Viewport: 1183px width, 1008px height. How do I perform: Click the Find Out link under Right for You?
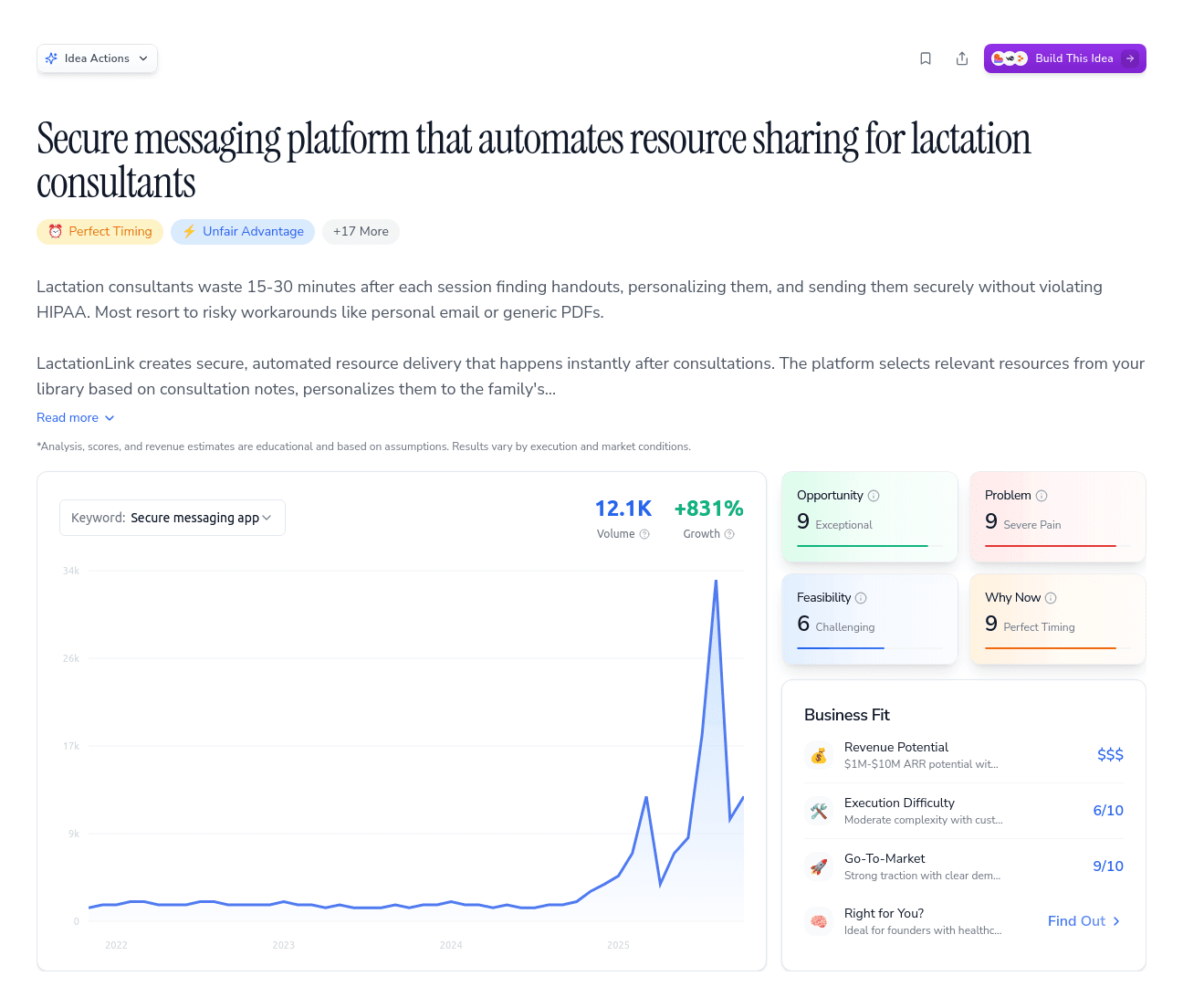point(1083,921)
